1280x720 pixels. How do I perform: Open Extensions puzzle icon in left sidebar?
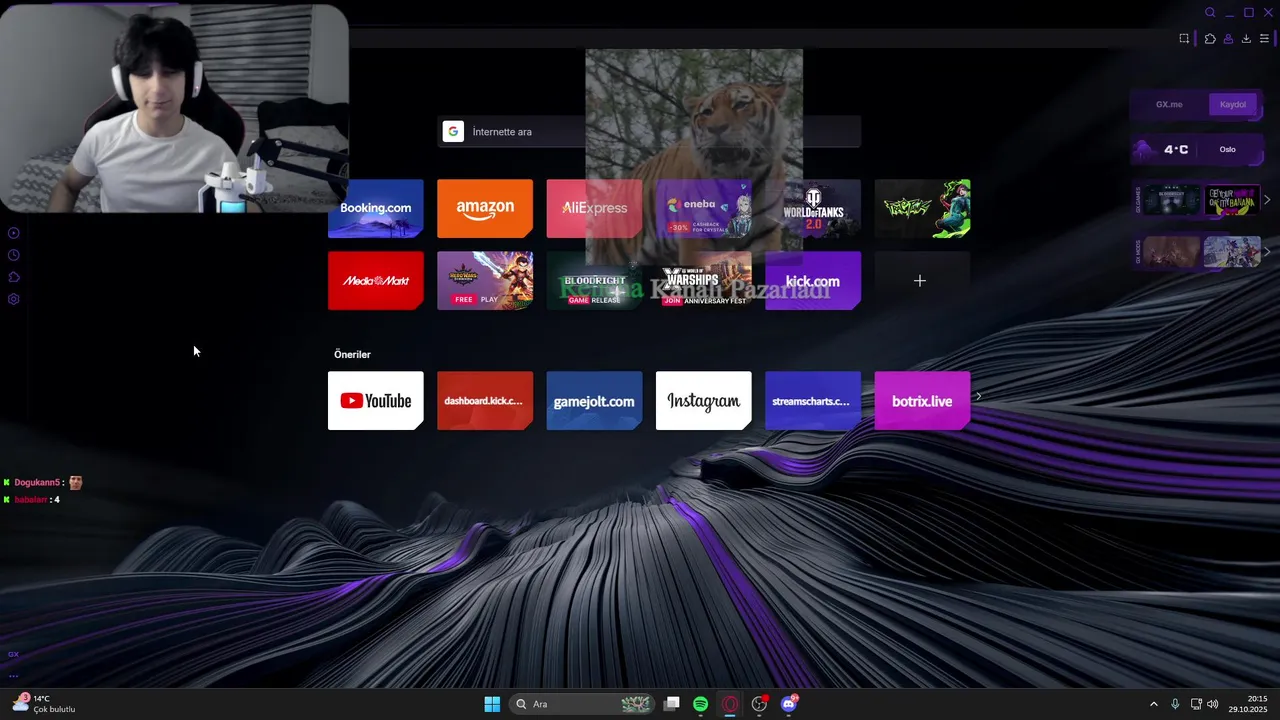point(14,277)
